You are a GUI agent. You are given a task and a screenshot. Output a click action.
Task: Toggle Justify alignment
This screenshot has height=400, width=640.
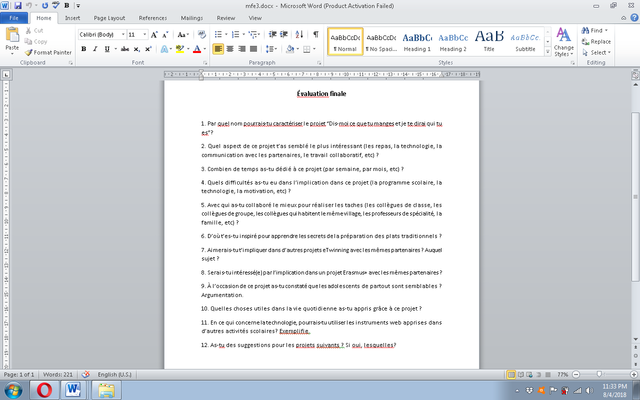tap(253, 49)
